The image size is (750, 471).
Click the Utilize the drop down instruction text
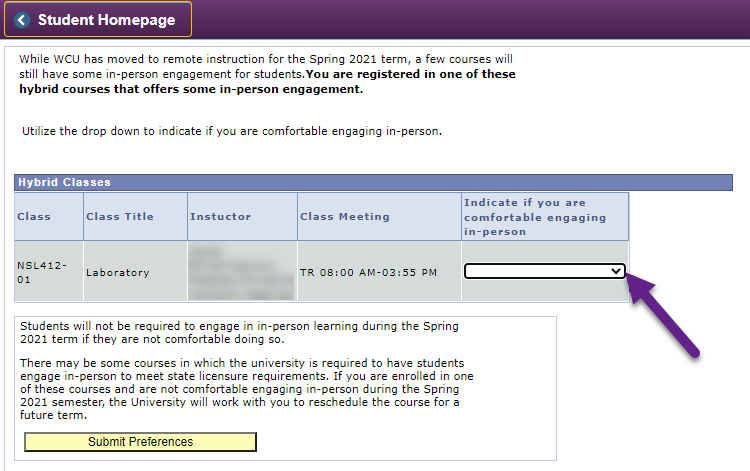(231, 131)
